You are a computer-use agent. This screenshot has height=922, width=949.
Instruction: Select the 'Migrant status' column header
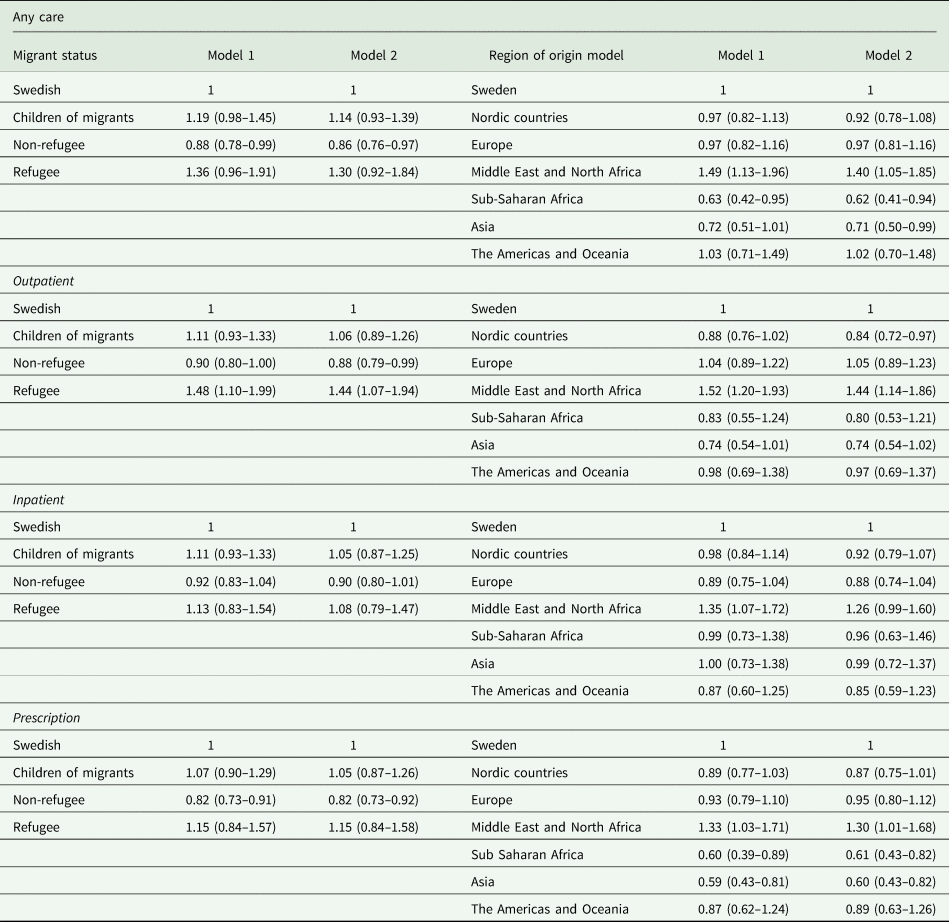(55, 56)
